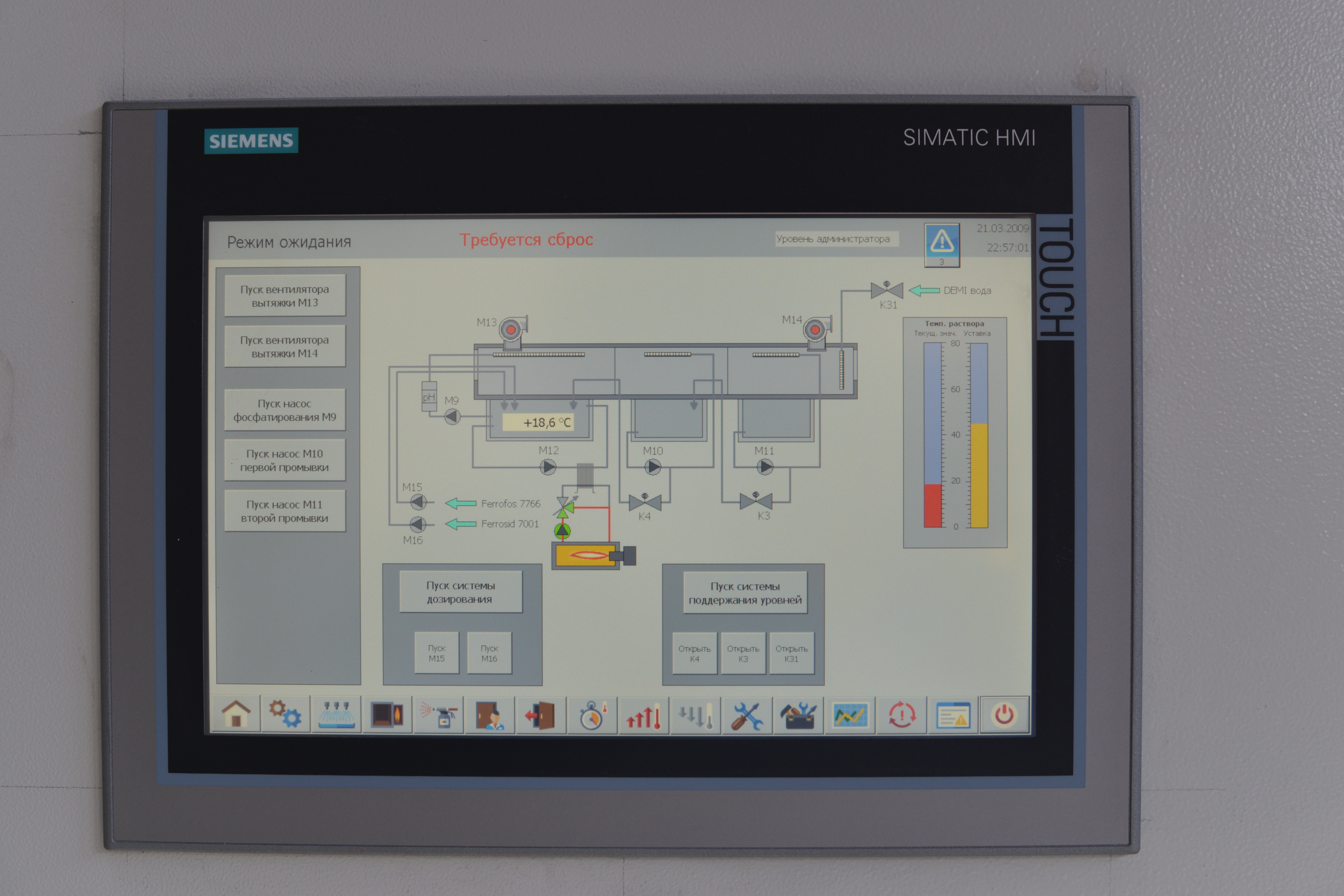Screen dimensions: 1344x896
Task: Click the red circular reset alert icon
Action: (902, 715)
